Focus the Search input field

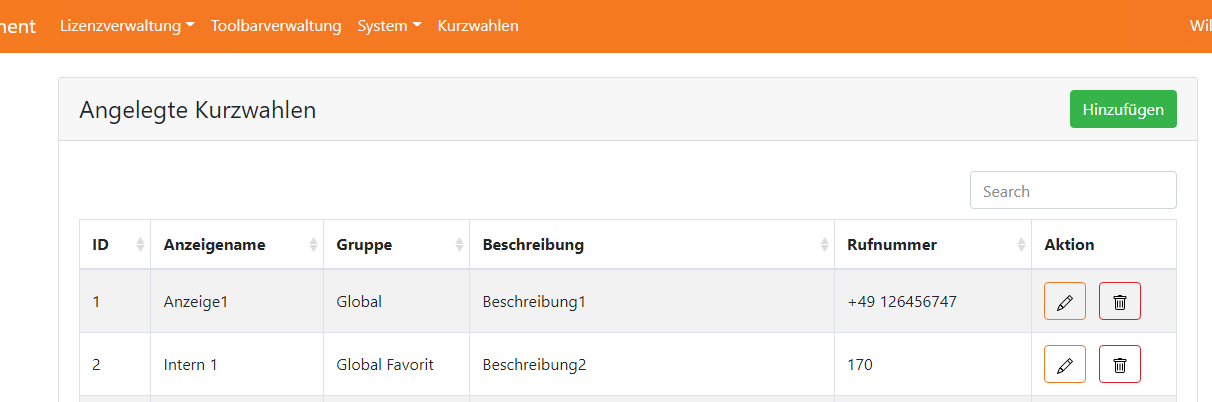[1072, 191]
